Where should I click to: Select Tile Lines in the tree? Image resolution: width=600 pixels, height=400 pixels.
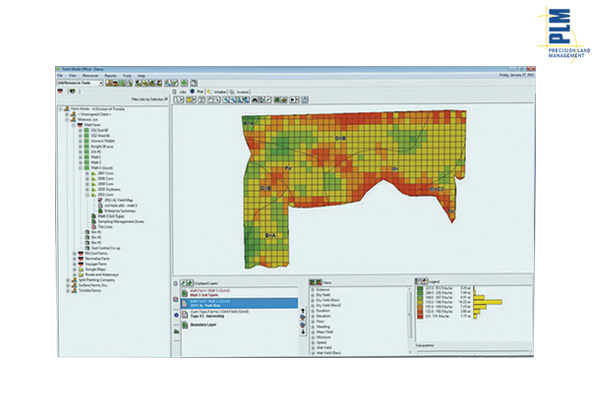point(105,227)
